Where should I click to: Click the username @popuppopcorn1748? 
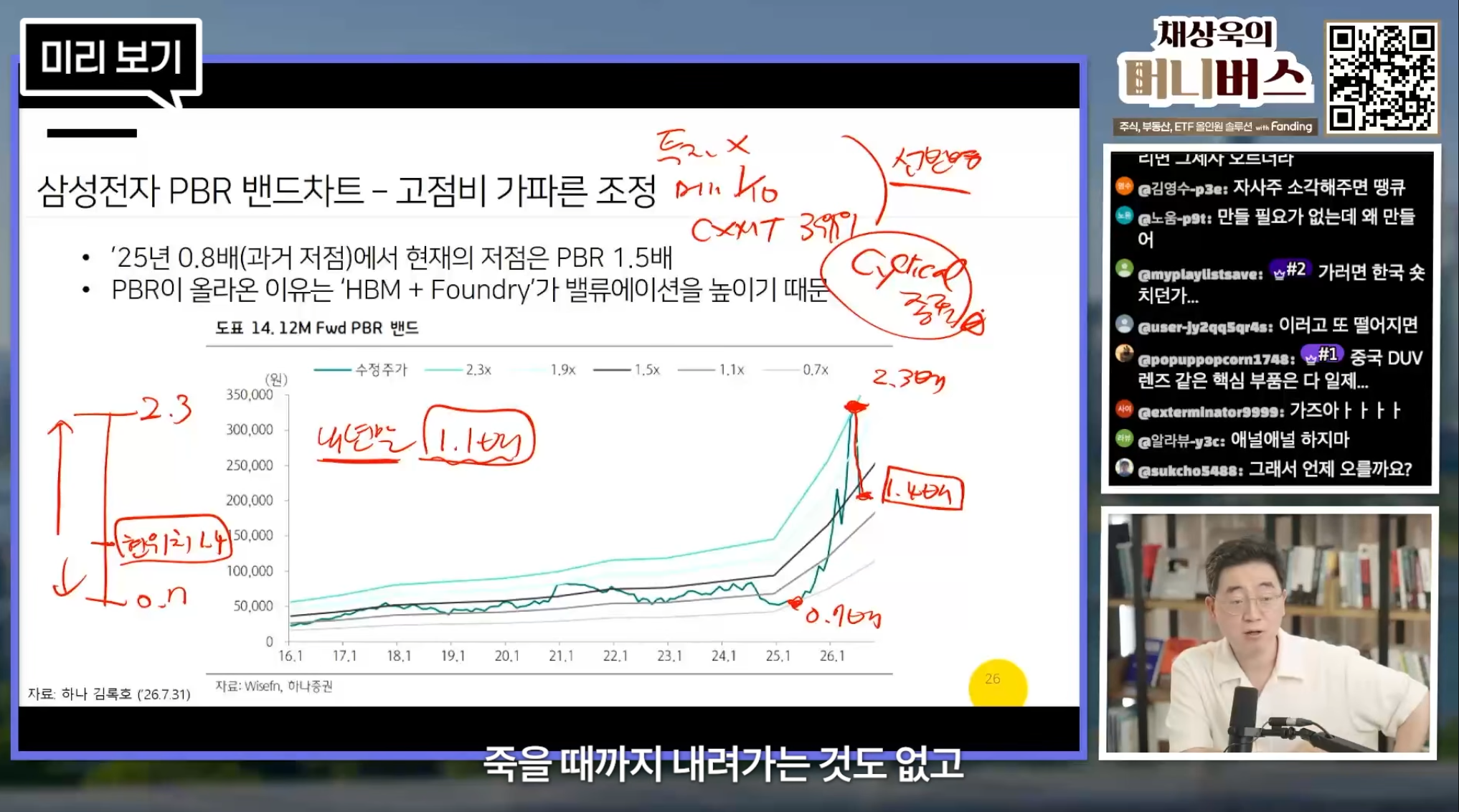(x=1217, y=359)
